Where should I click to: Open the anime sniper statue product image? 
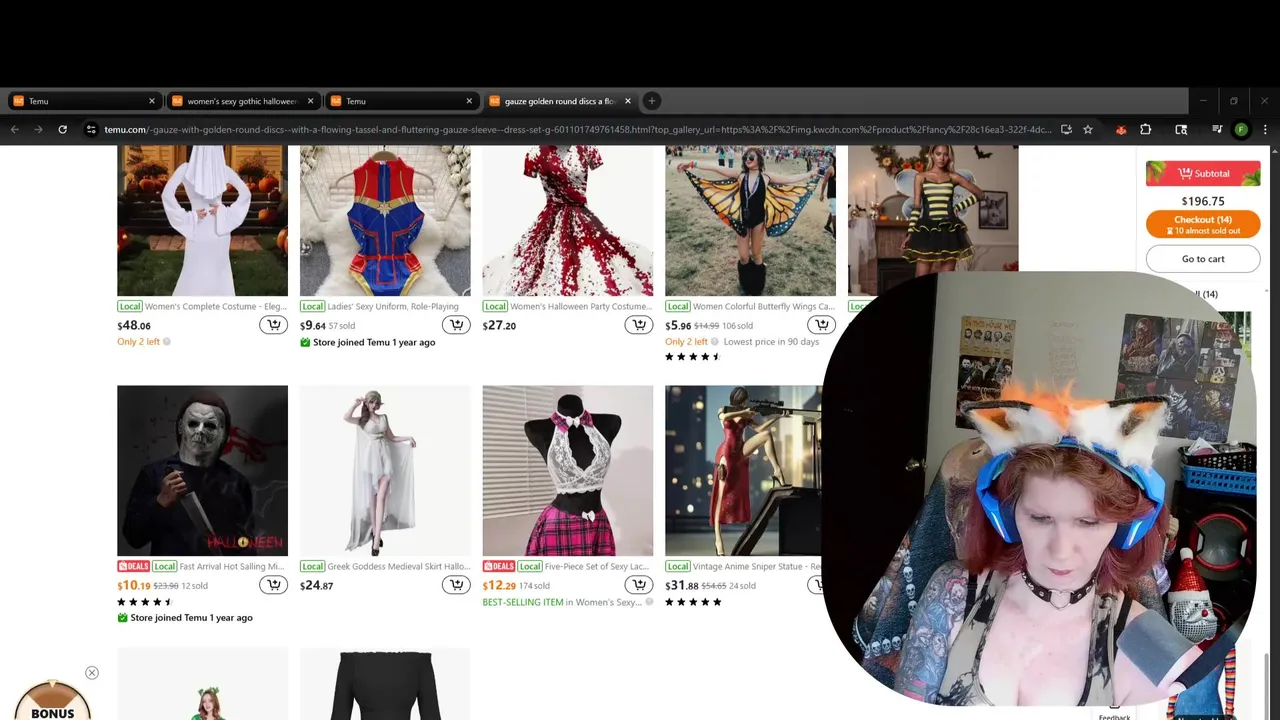[743, 470]
